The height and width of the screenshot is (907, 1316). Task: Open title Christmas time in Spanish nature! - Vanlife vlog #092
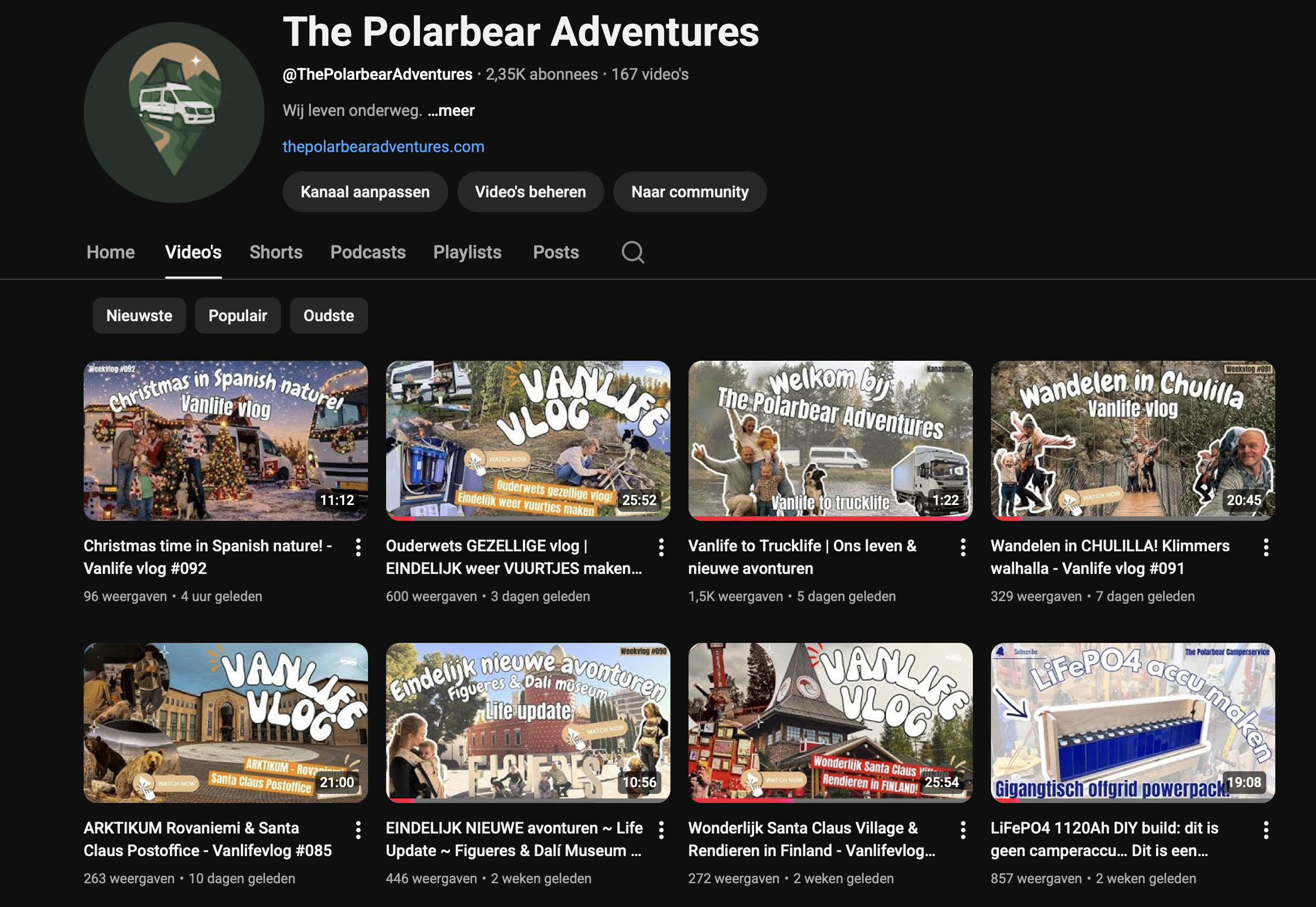[208, 557]
